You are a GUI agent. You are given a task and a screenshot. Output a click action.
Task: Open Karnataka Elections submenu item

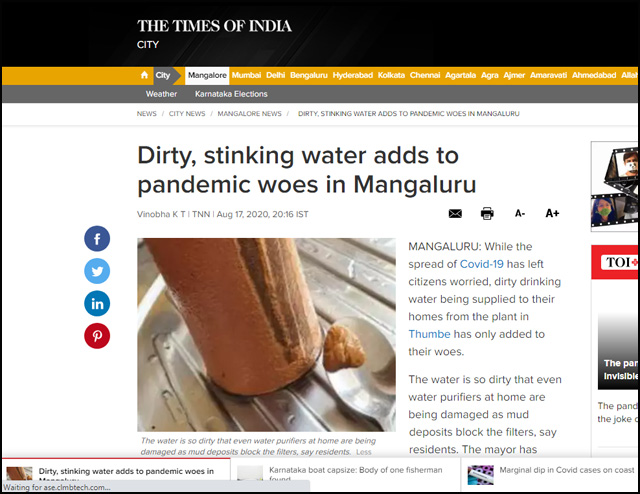point(231,94)
